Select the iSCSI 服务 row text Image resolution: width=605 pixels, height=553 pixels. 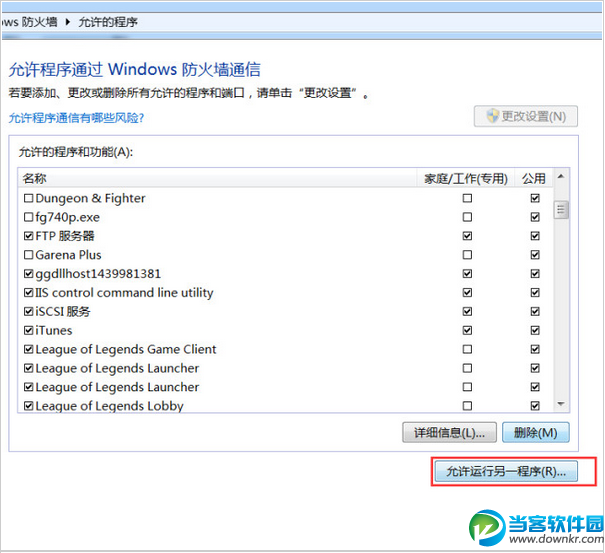click(63, 311)
